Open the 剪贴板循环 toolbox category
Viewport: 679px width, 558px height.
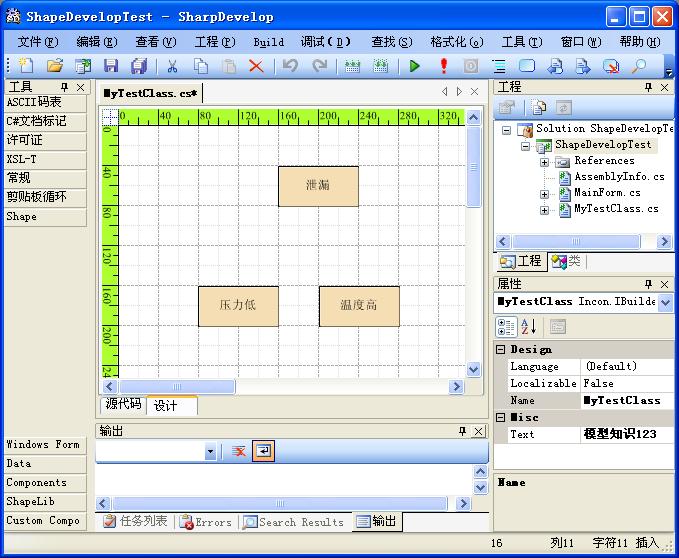pos(45,197)
